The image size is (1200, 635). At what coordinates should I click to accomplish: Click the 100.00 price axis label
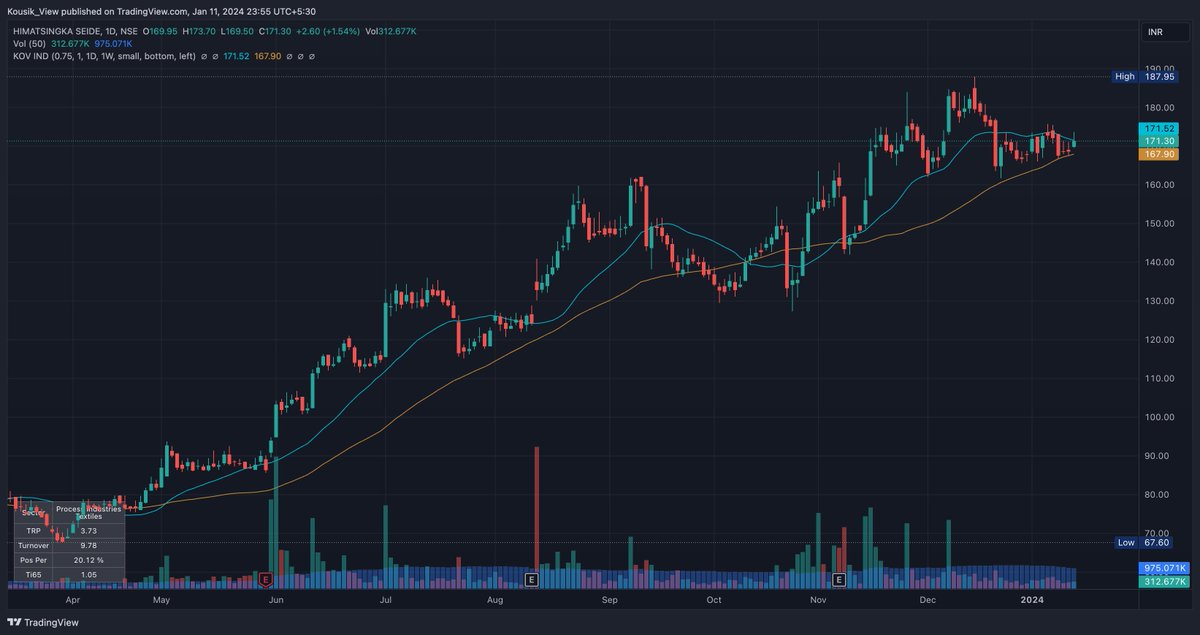(1160, 417)
